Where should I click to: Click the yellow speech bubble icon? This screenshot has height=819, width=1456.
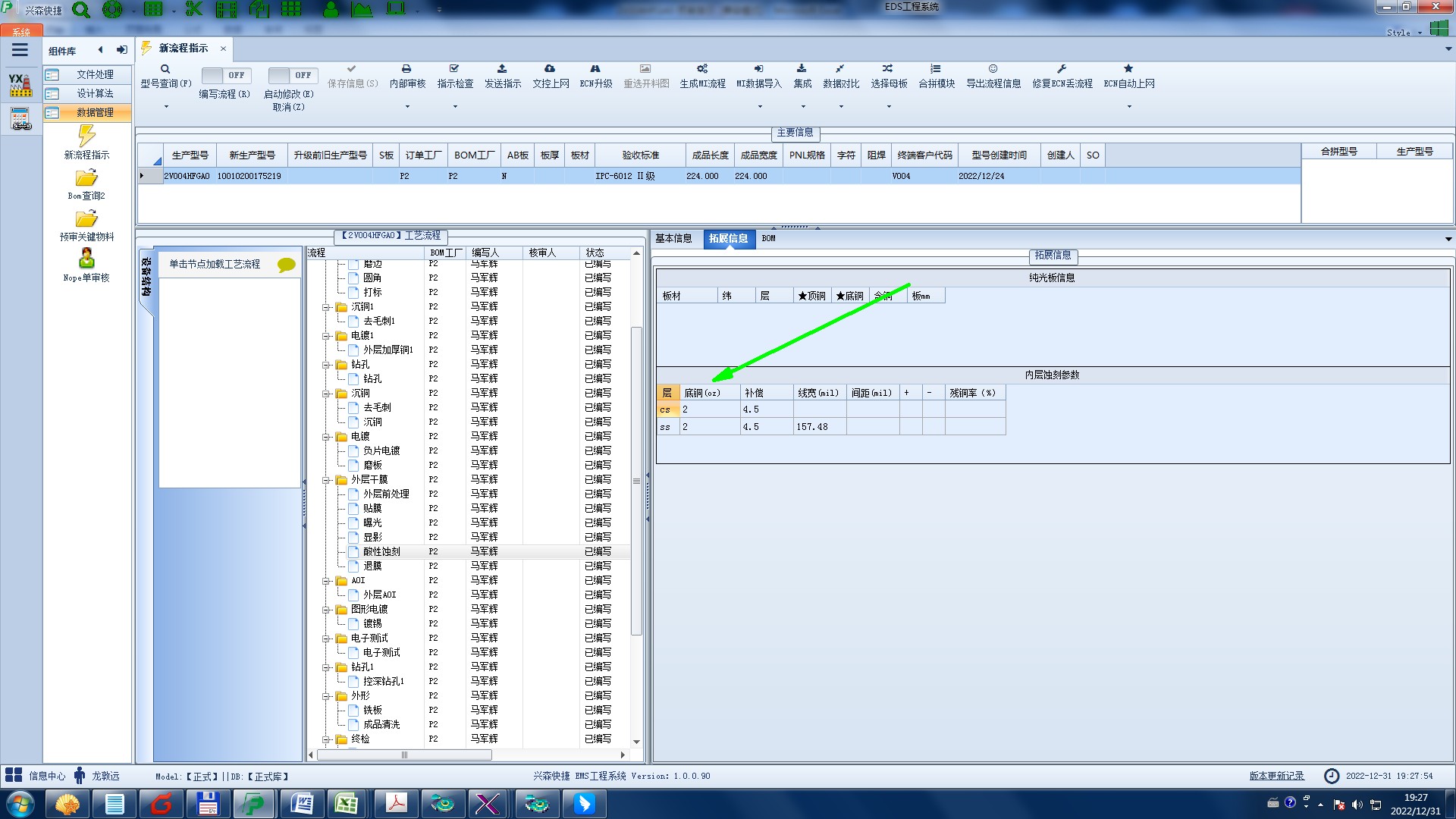[286, 265]
